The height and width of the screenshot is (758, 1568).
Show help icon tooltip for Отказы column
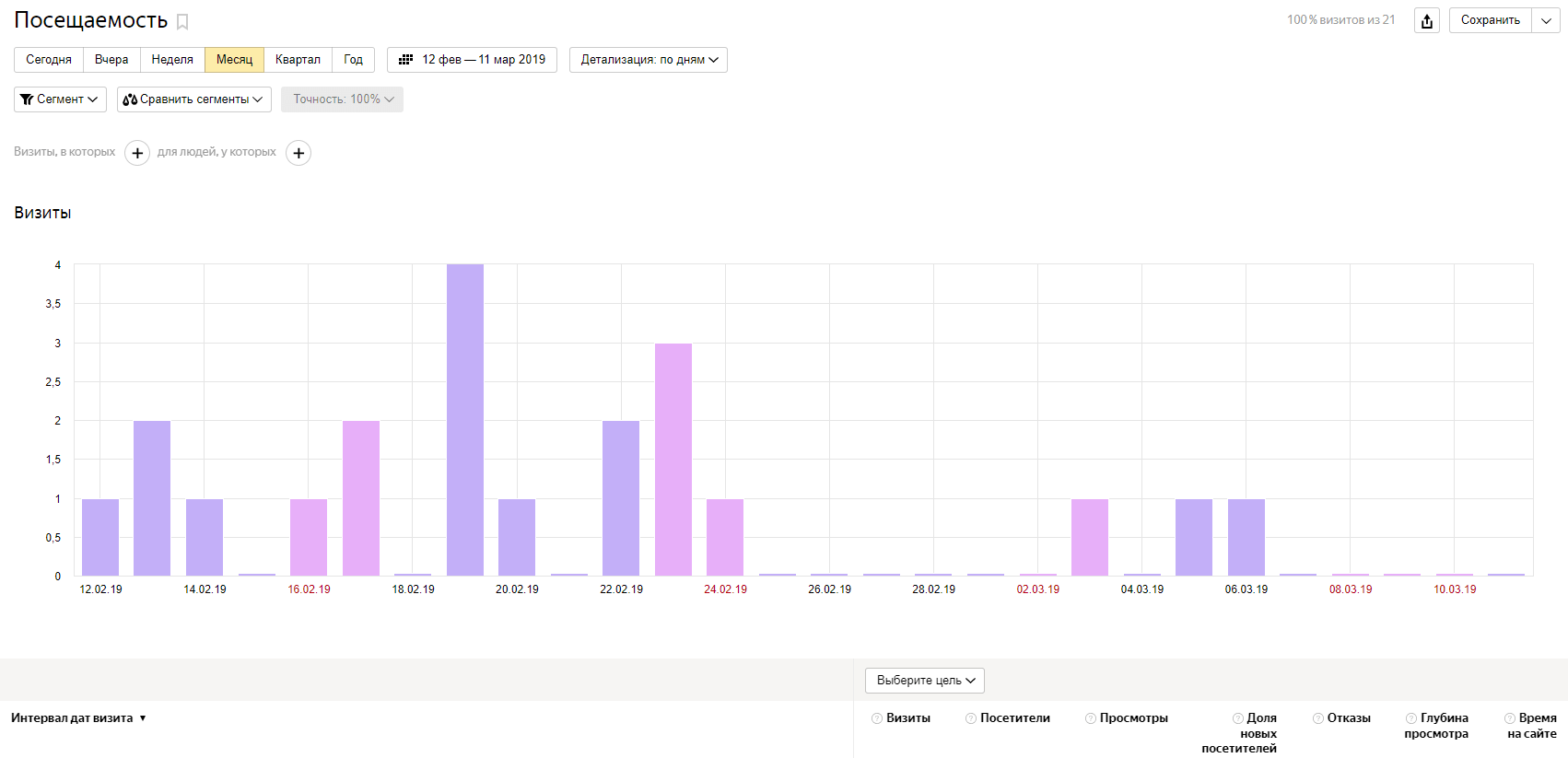pyautogui.click(x=1318, y=718)
